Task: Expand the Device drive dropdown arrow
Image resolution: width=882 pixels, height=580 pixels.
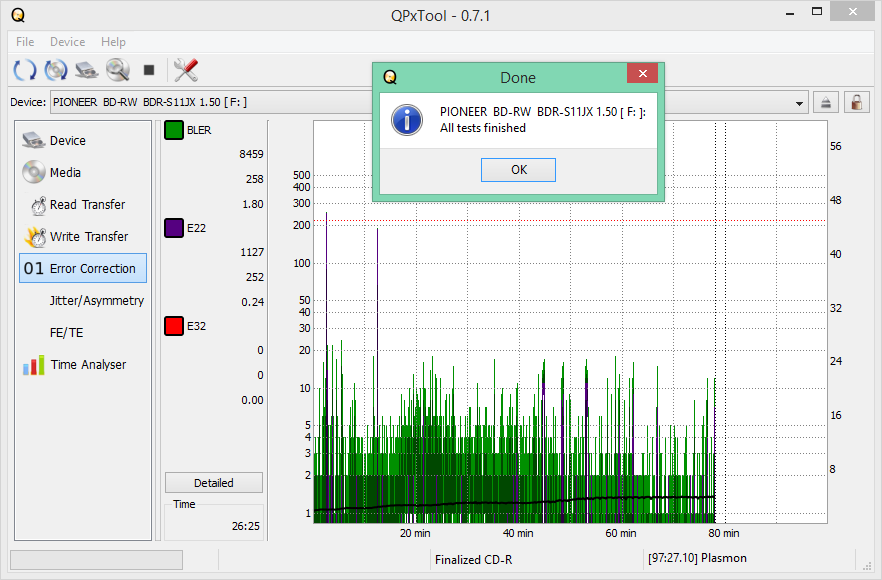Action: point(799,104)
